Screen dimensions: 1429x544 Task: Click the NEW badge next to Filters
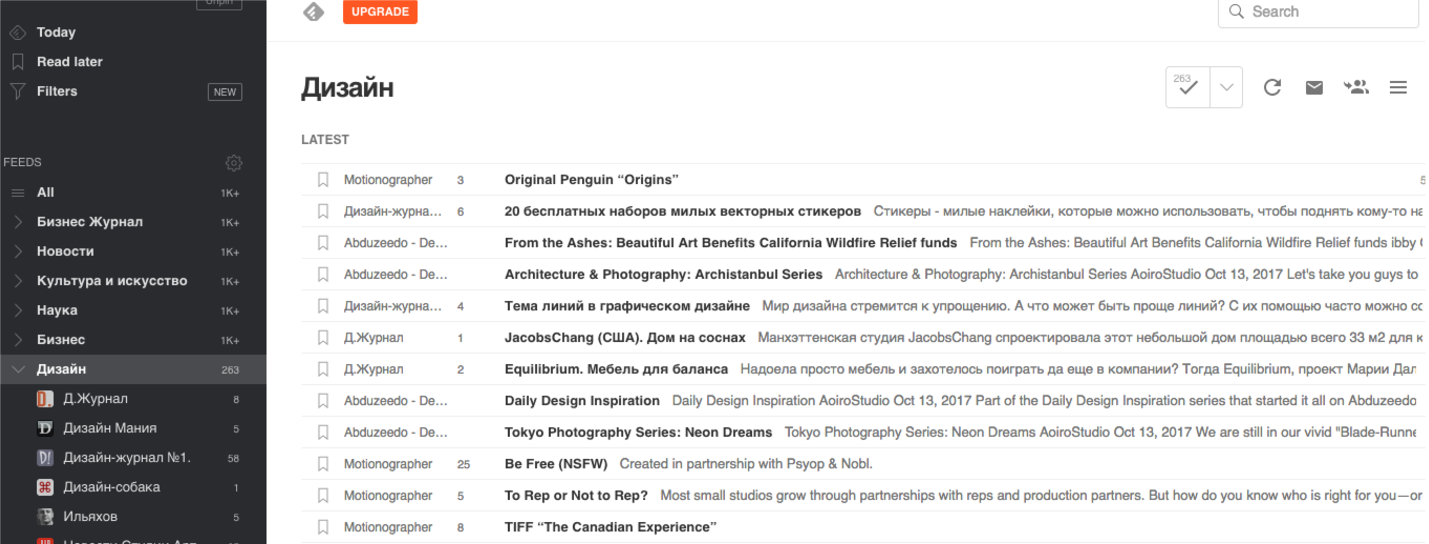click(x=225, y=92)
